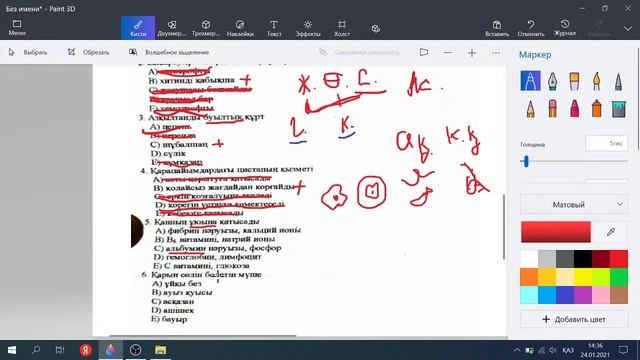The width and height of the screenshot is (640, 360).
Task: Click the Вставить paste button
Action: click(497, 28)
